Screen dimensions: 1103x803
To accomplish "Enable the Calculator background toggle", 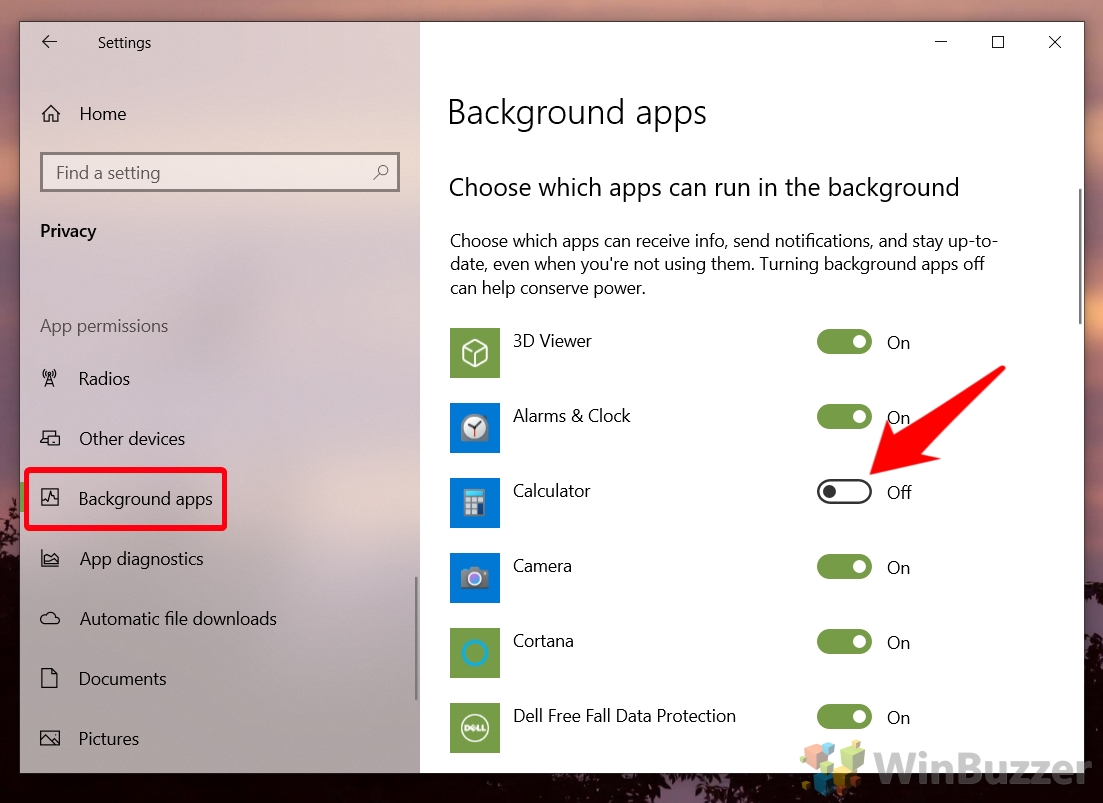I will [844, 492].
